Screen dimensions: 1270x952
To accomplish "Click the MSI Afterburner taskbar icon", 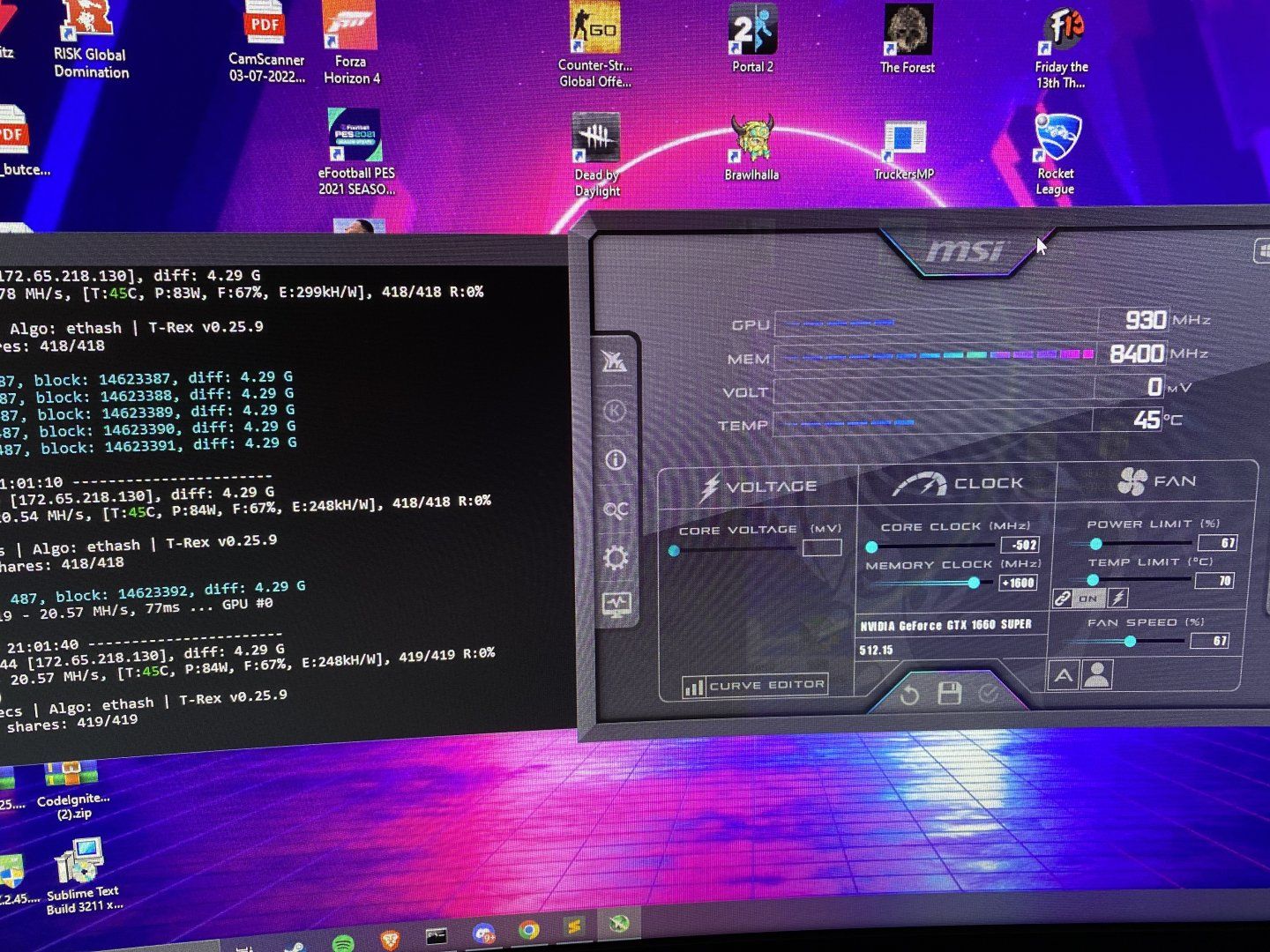I will (x=620, y=924).
